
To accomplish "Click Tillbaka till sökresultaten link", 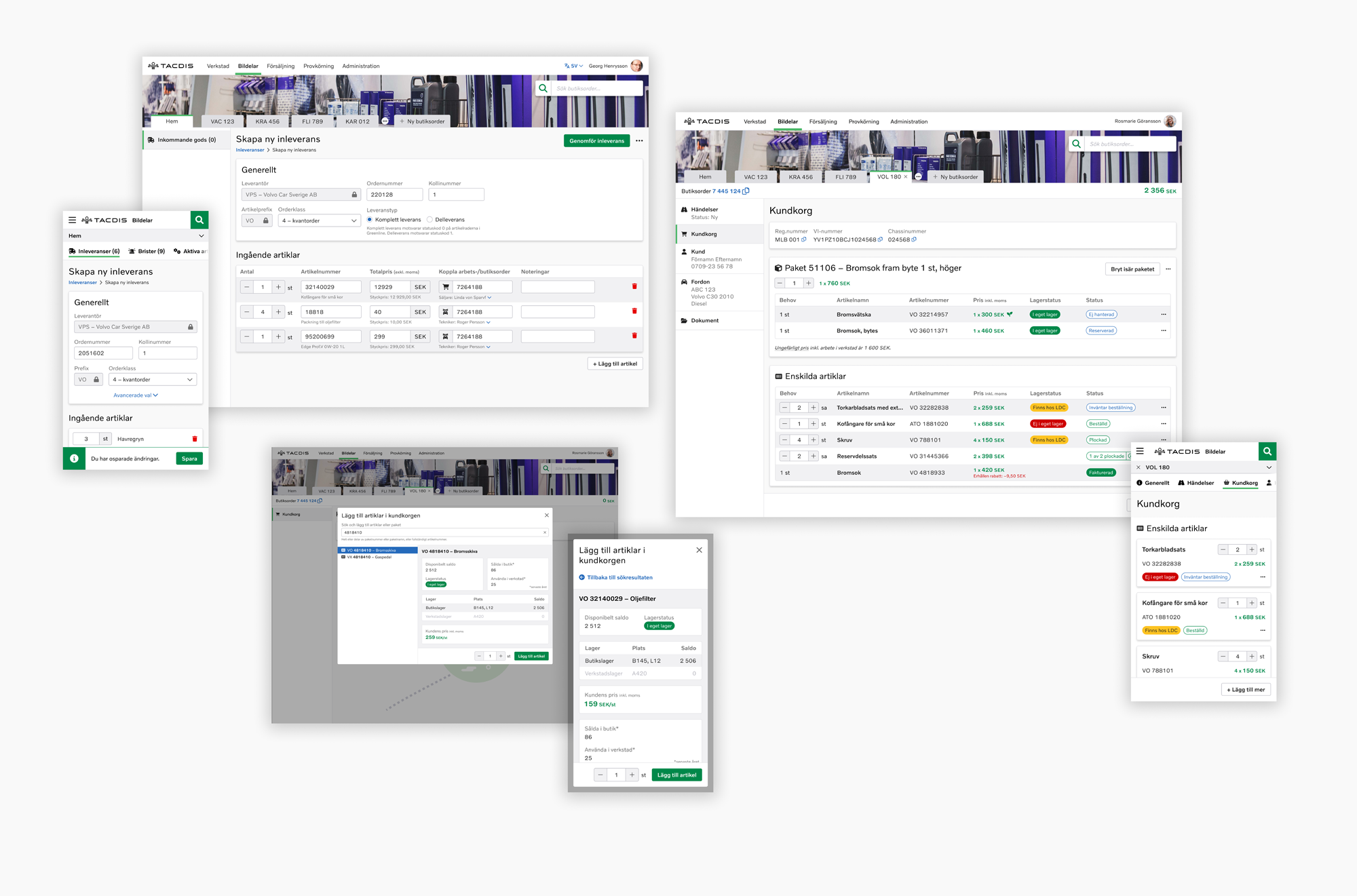I will [x=615, y=577].
